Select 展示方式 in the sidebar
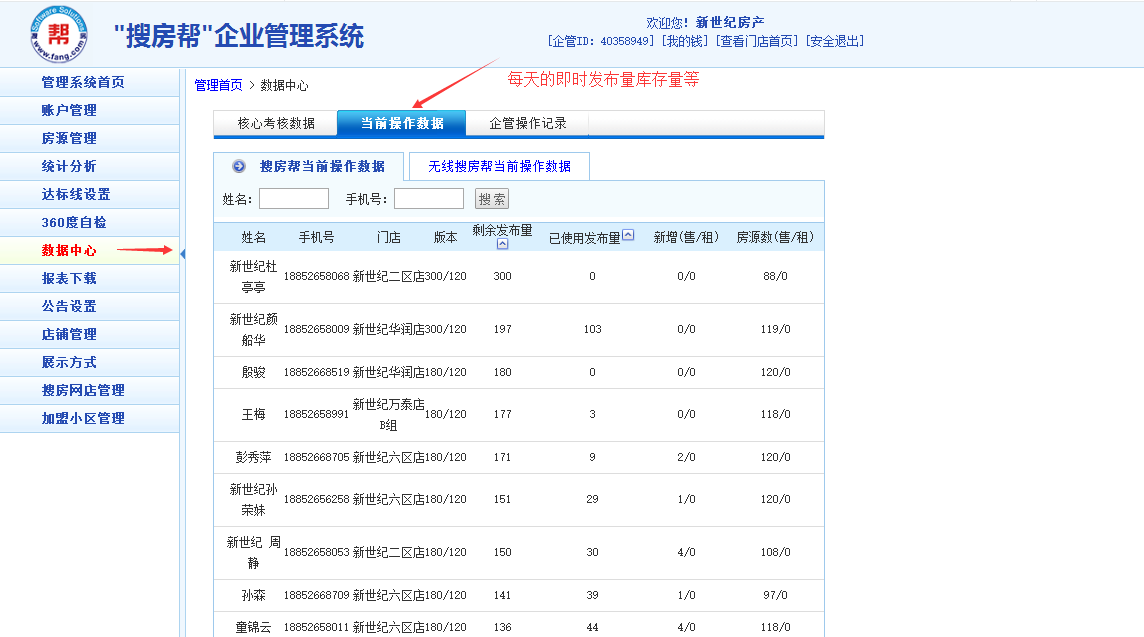The image size is (1144, 637). tap(69, 362)
